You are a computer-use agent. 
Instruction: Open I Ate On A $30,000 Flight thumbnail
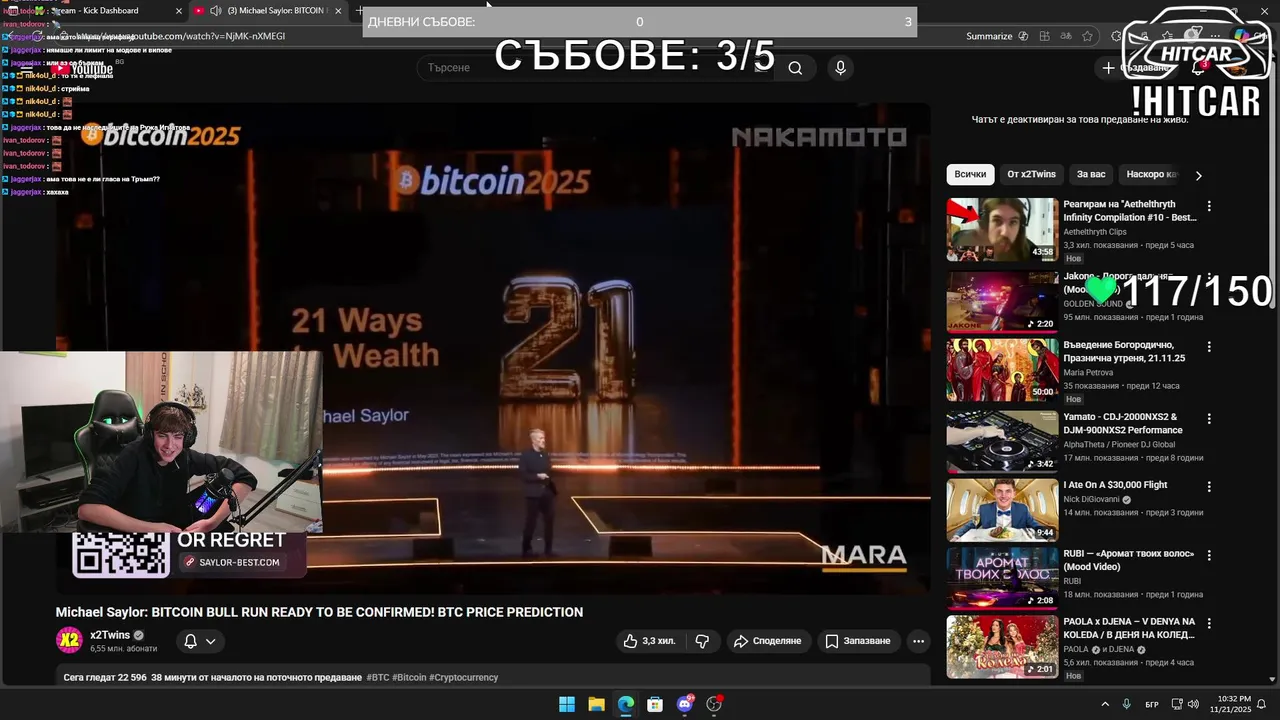pos(1002,510)
